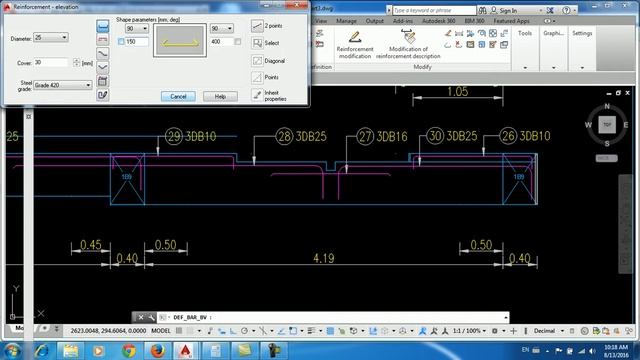Click the 4.19 dimension text

tap(324, 258)
